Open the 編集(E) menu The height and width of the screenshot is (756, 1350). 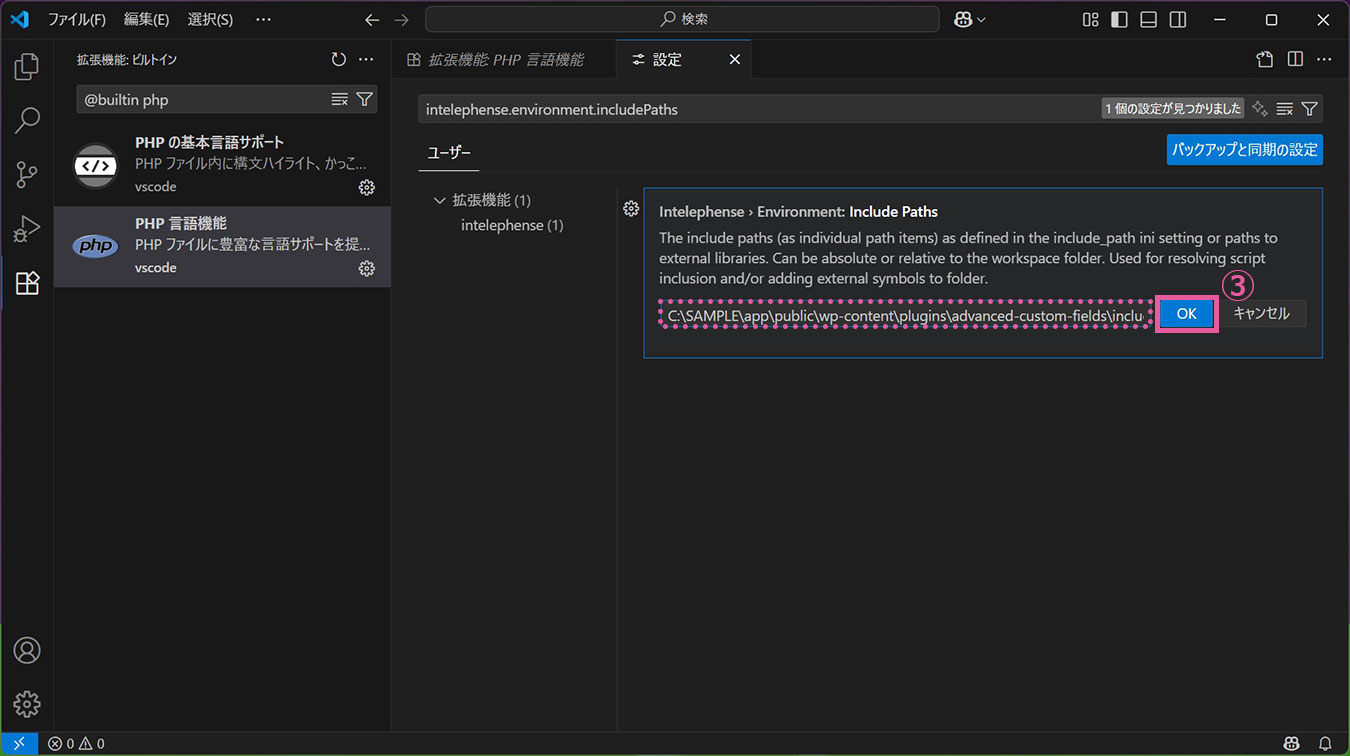click(x=146, y=20)
